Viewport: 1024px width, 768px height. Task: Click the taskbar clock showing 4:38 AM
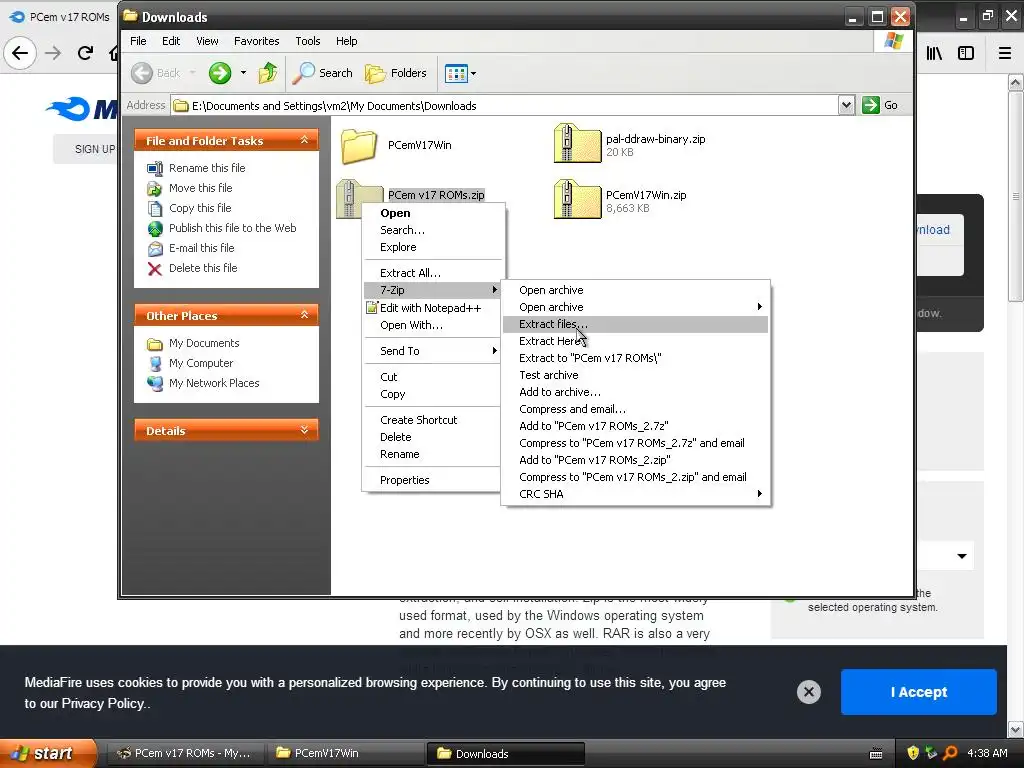pos(987,754)
